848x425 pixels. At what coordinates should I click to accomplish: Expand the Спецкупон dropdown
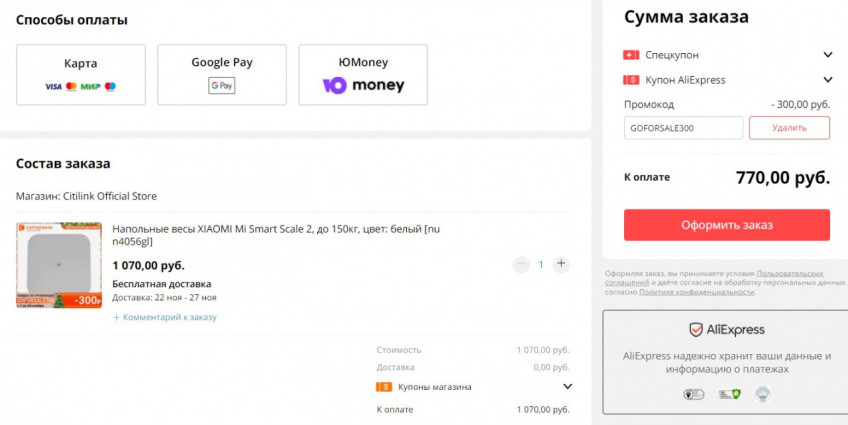coord(827,55)
